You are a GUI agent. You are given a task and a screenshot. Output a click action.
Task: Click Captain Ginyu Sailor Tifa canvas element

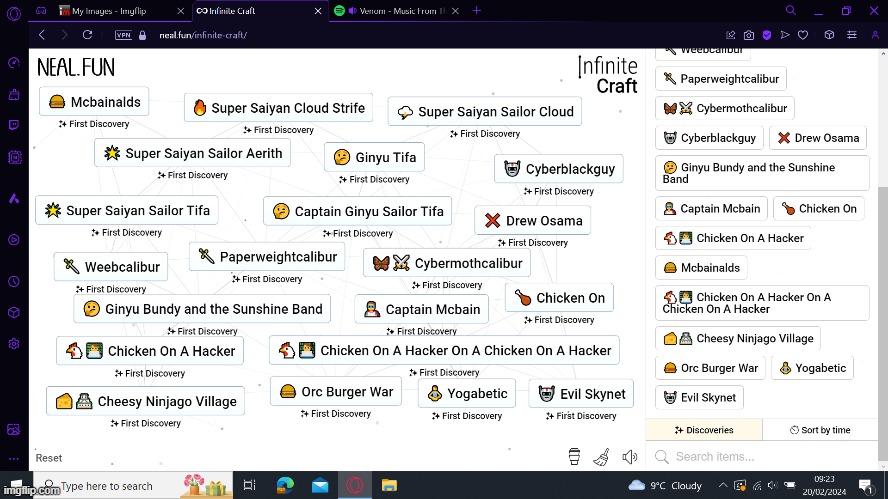[357, 211]
